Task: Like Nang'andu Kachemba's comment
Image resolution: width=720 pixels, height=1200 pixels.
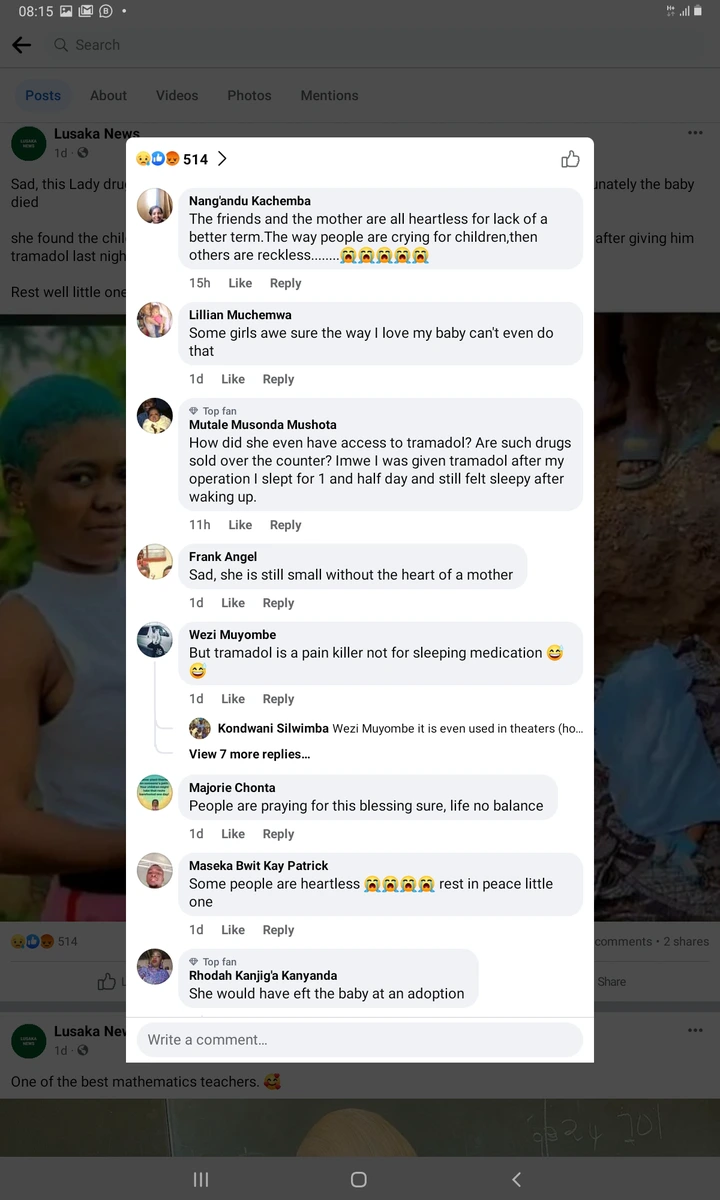Action: tap(240, 283)
